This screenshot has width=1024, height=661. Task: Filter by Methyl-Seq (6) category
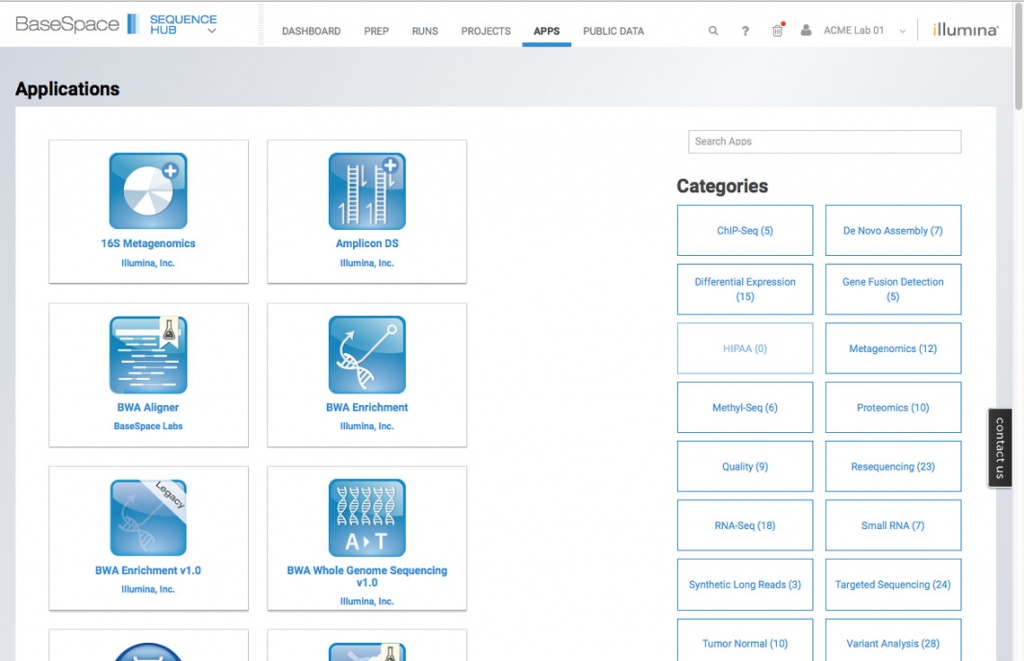(x=745, y=408)
